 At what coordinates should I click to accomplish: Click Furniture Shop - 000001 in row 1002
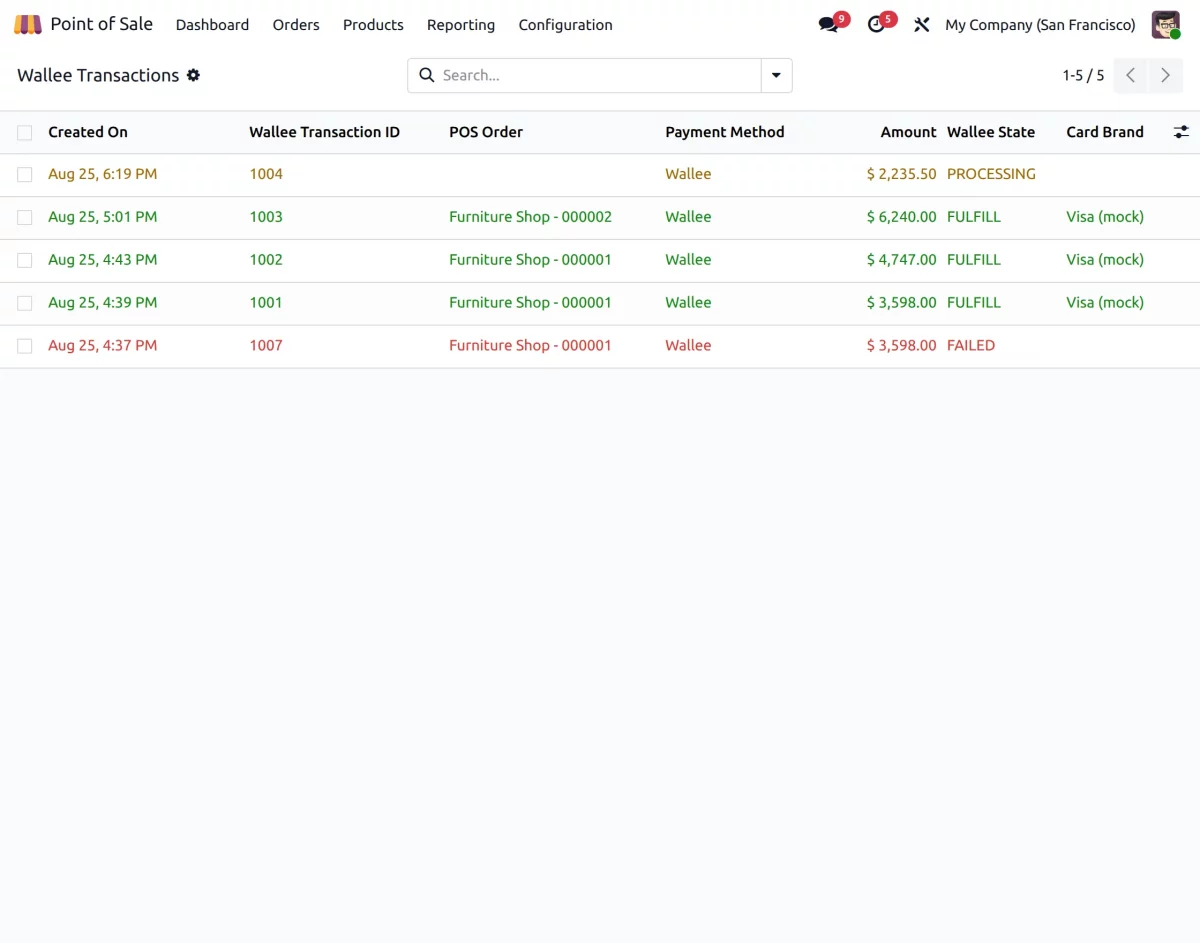click(530, 260)
